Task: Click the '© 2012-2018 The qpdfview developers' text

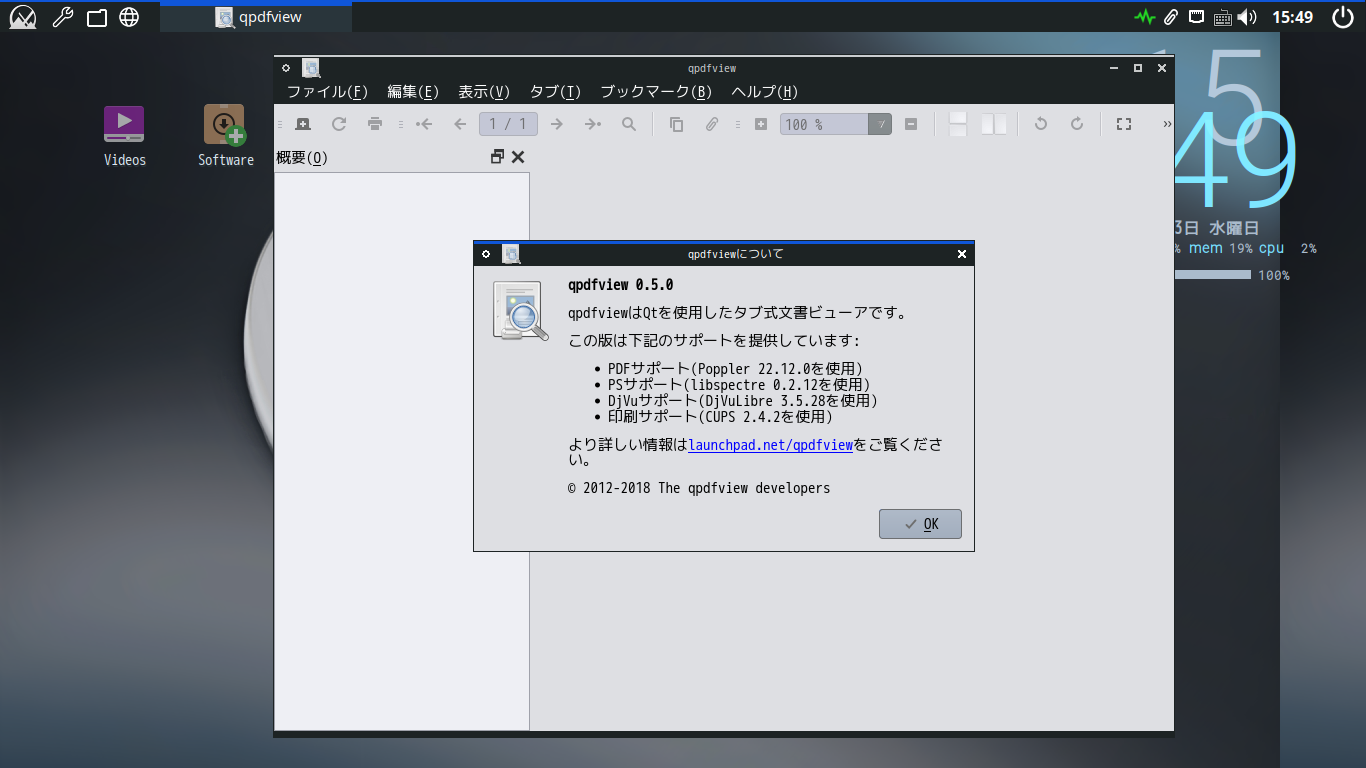Action: pos(699,488)
